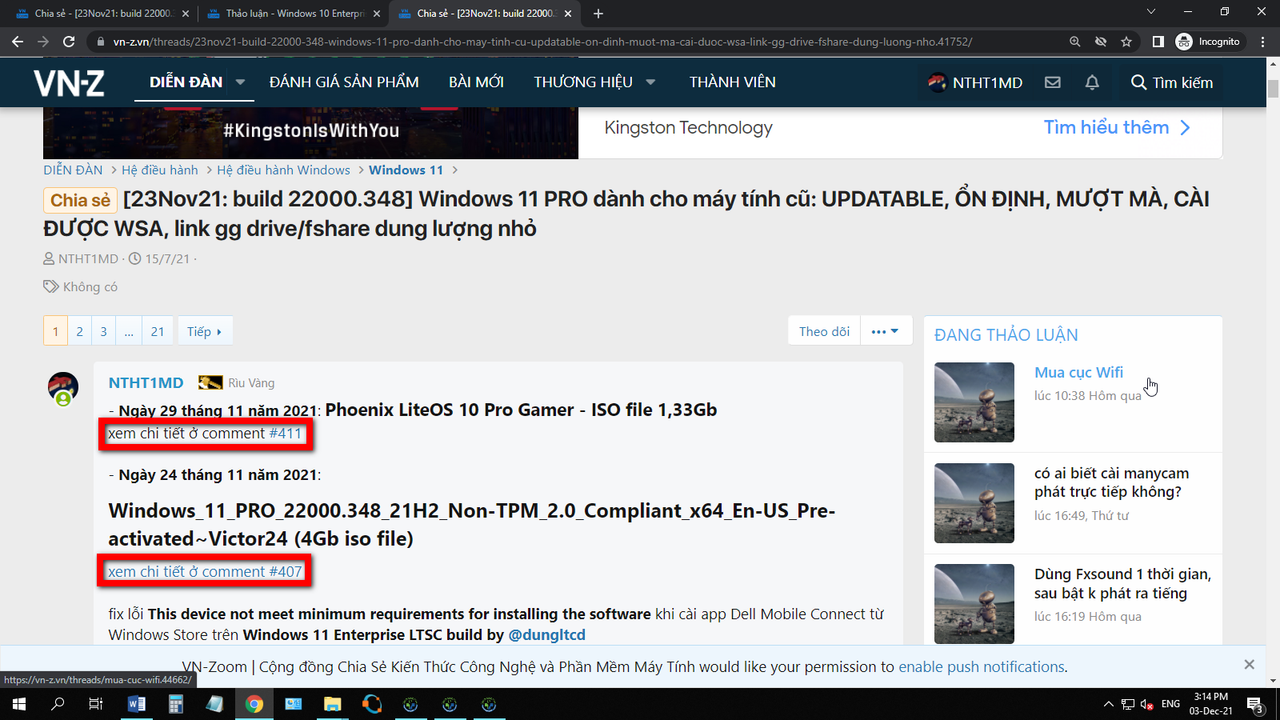Open Task View on the taskbar
The height and width of the screenshot is (720, 1280).
point(96,705)
